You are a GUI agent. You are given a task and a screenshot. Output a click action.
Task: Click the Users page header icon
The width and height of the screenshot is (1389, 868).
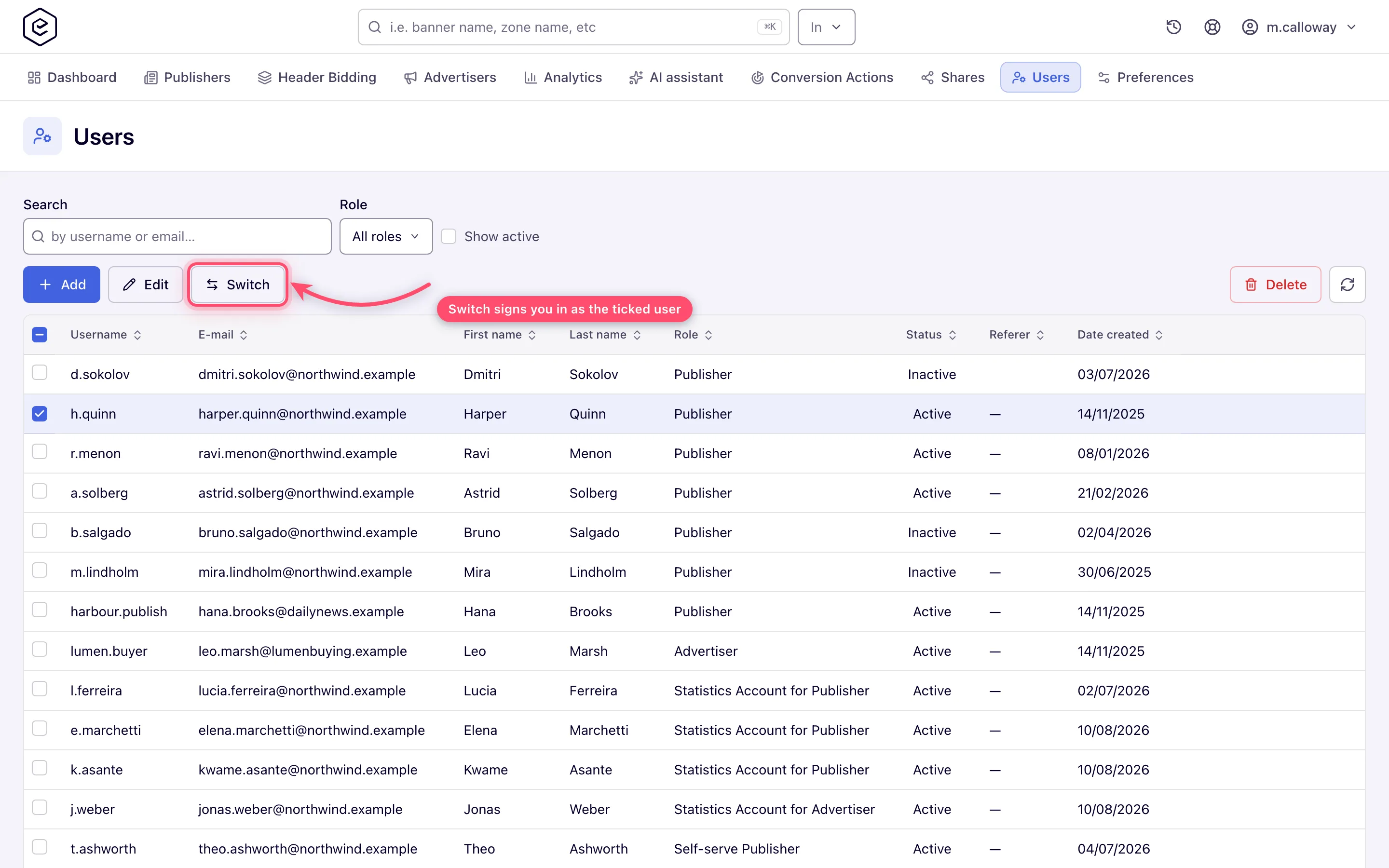coord(42,136)
